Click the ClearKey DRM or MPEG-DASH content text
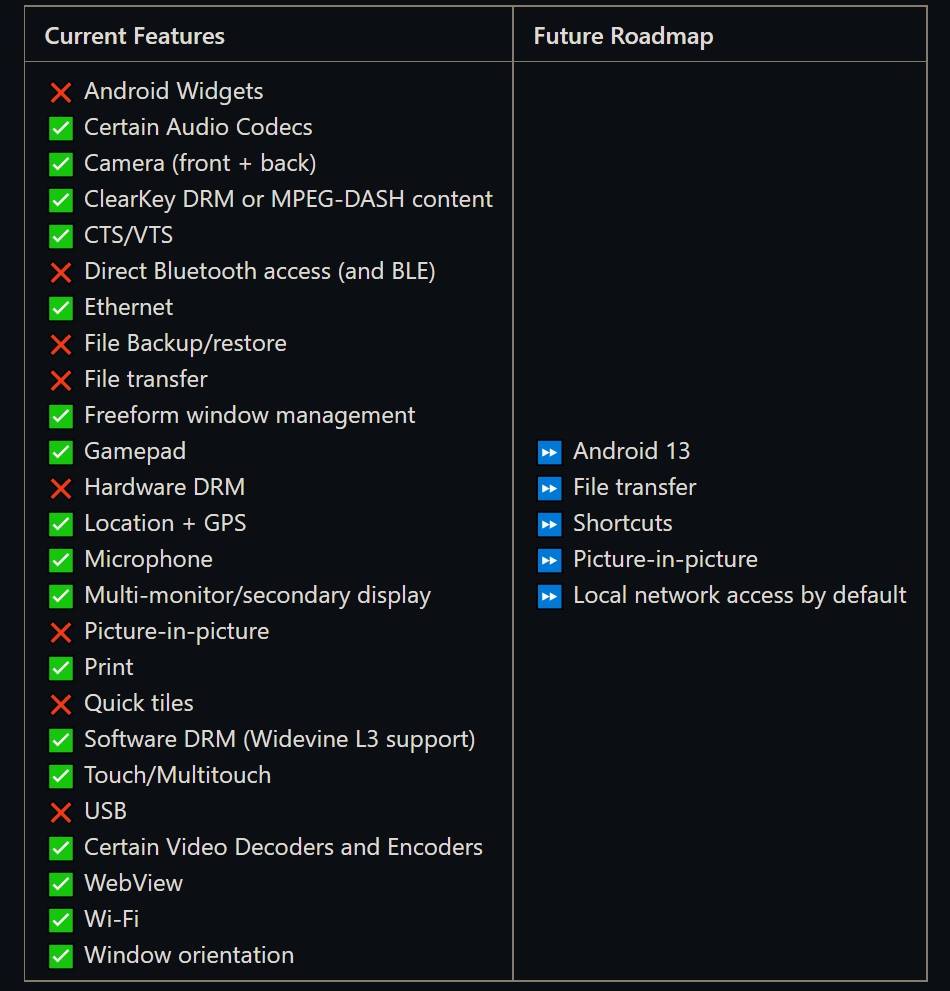This screenshot has width=950, height=991. (x=288, y=199)
